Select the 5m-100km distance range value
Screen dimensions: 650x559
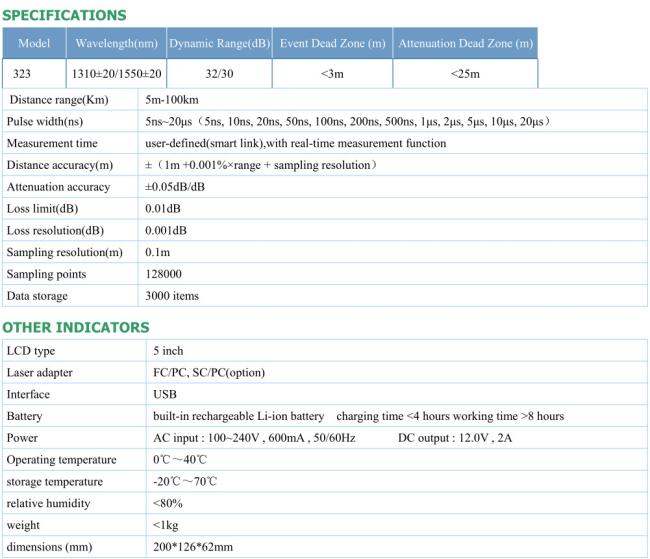click(172, 100)
